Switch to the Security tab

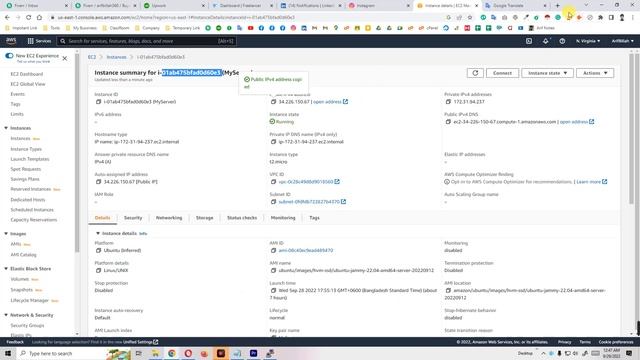point(133,218)
